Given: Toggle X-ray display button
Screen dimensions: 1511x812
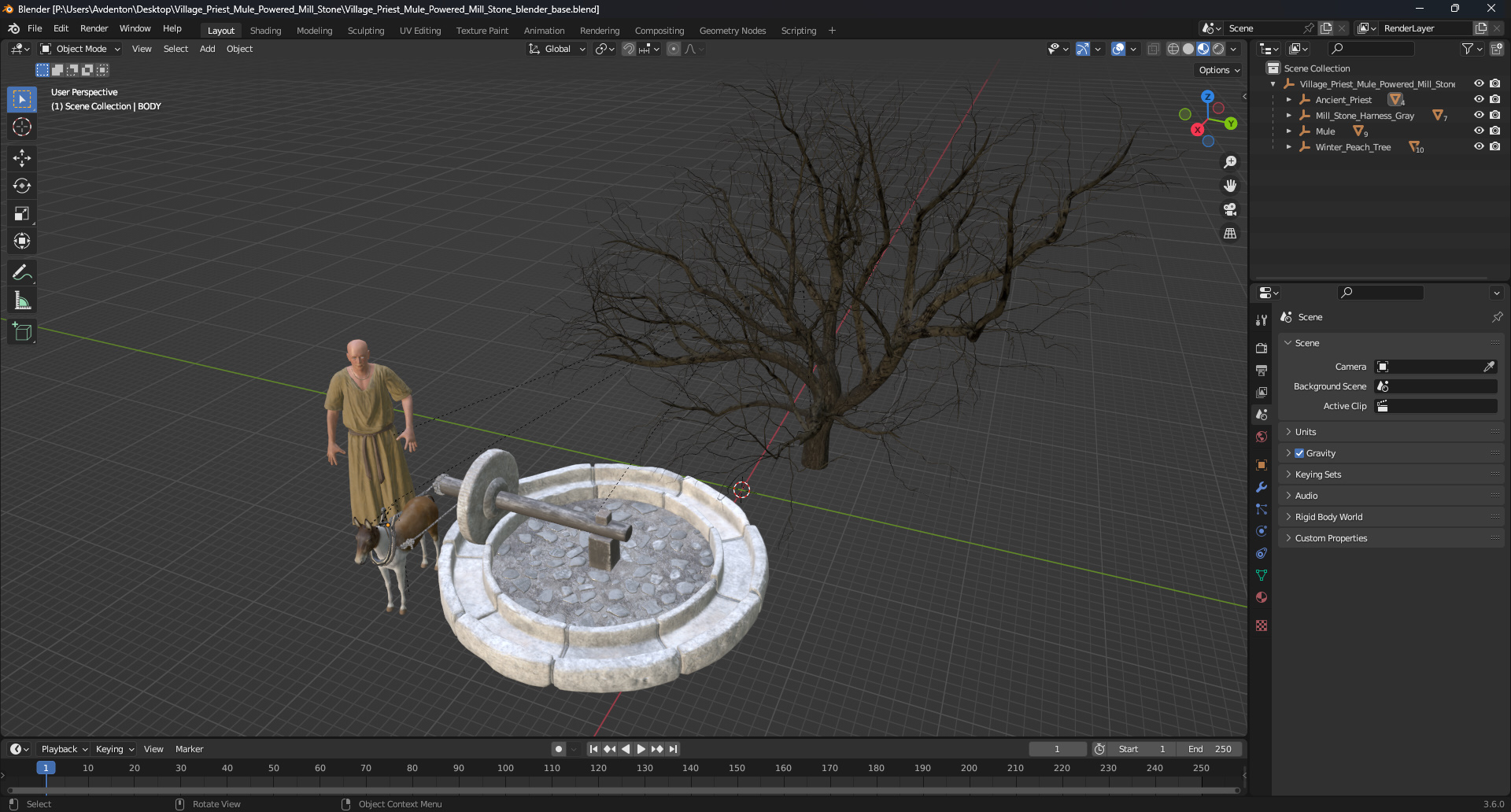Looking at the screenshot, I should [1153, 49].
